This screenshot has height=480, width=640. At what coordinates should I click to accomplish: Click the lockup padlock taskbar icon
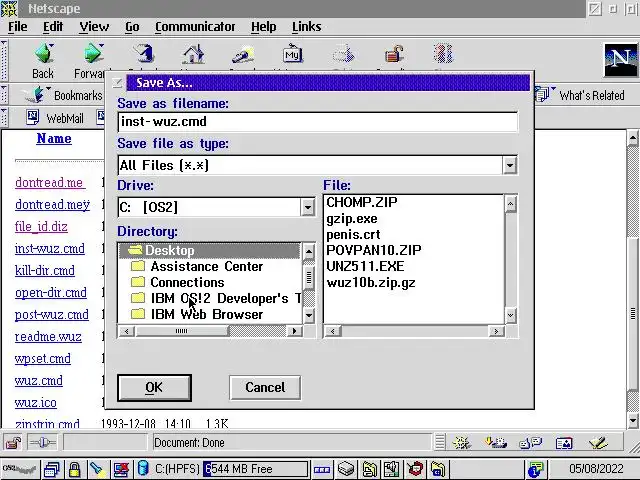point(74,469)
